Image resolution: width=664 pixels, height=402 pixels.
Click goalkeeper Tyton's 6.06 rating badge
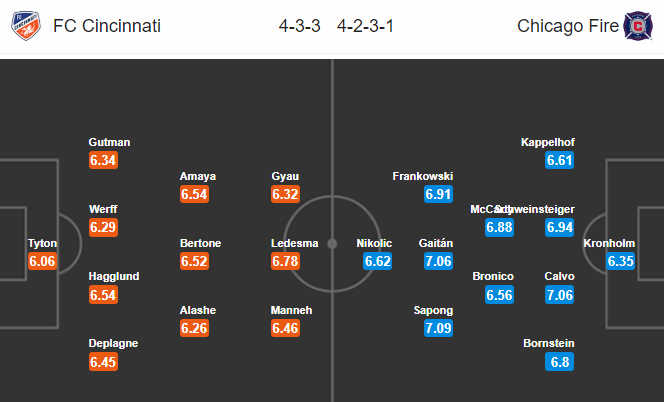[x=42, y=262]
